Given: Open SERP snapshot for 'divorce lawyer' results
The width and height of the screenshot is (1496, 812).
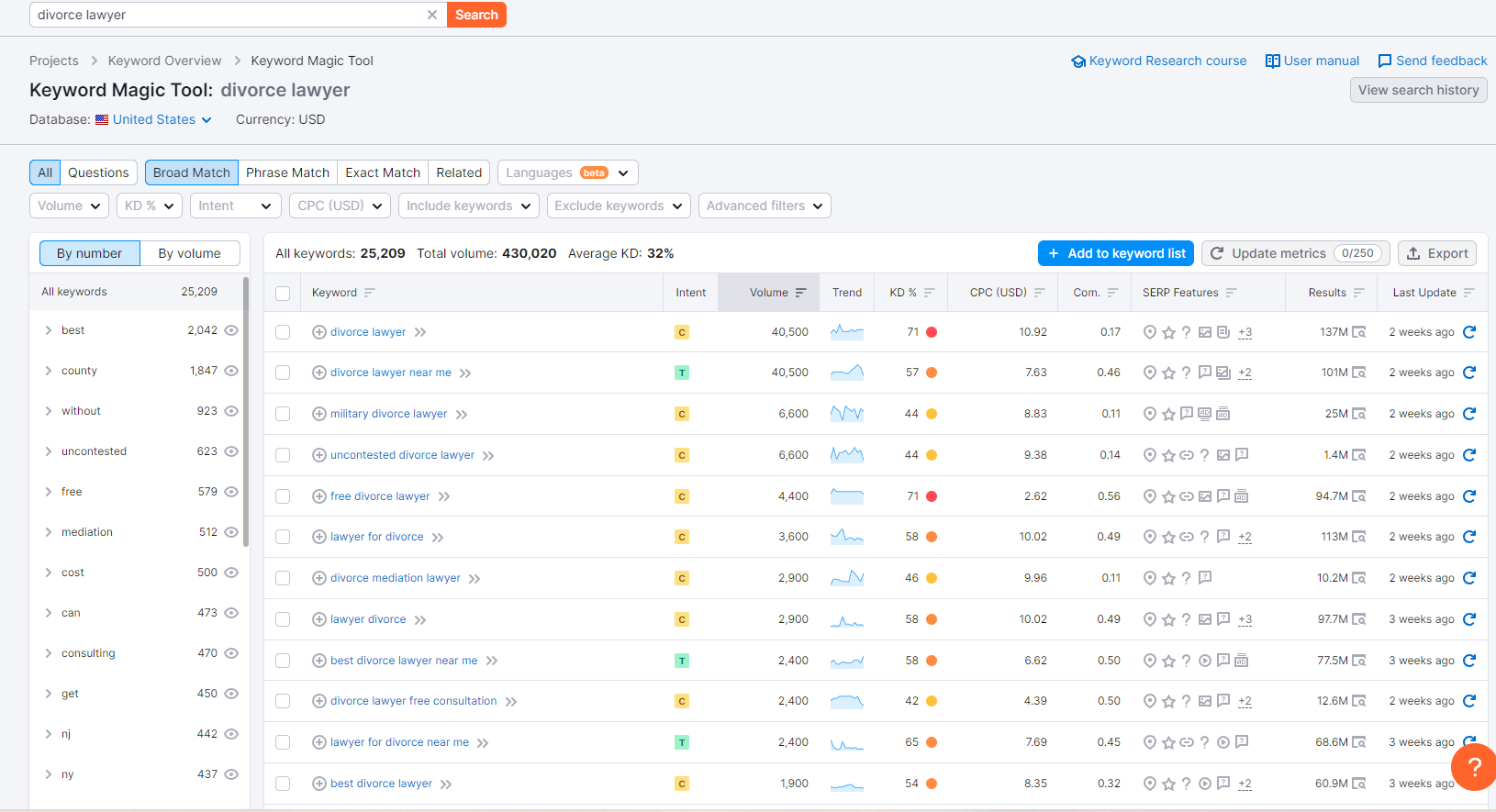Looking at the screenshot, I should point(1359,332).
